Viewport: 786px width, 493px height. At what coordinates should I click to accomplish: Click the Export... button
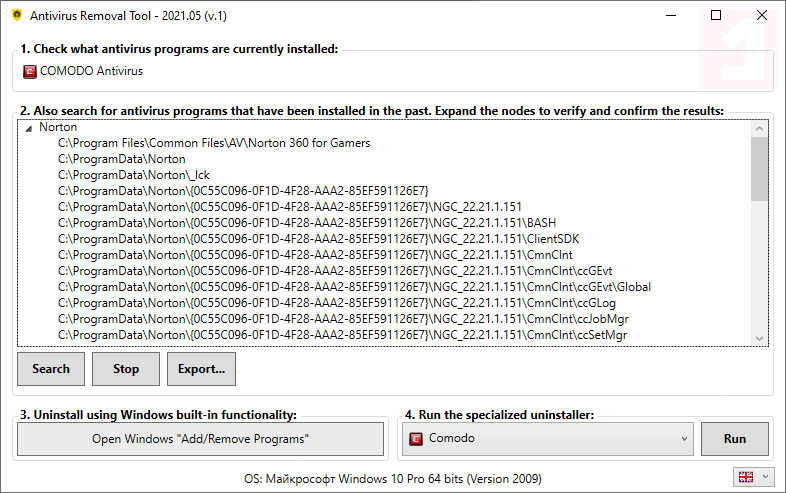pyautogui.click(x=201, y=369)
